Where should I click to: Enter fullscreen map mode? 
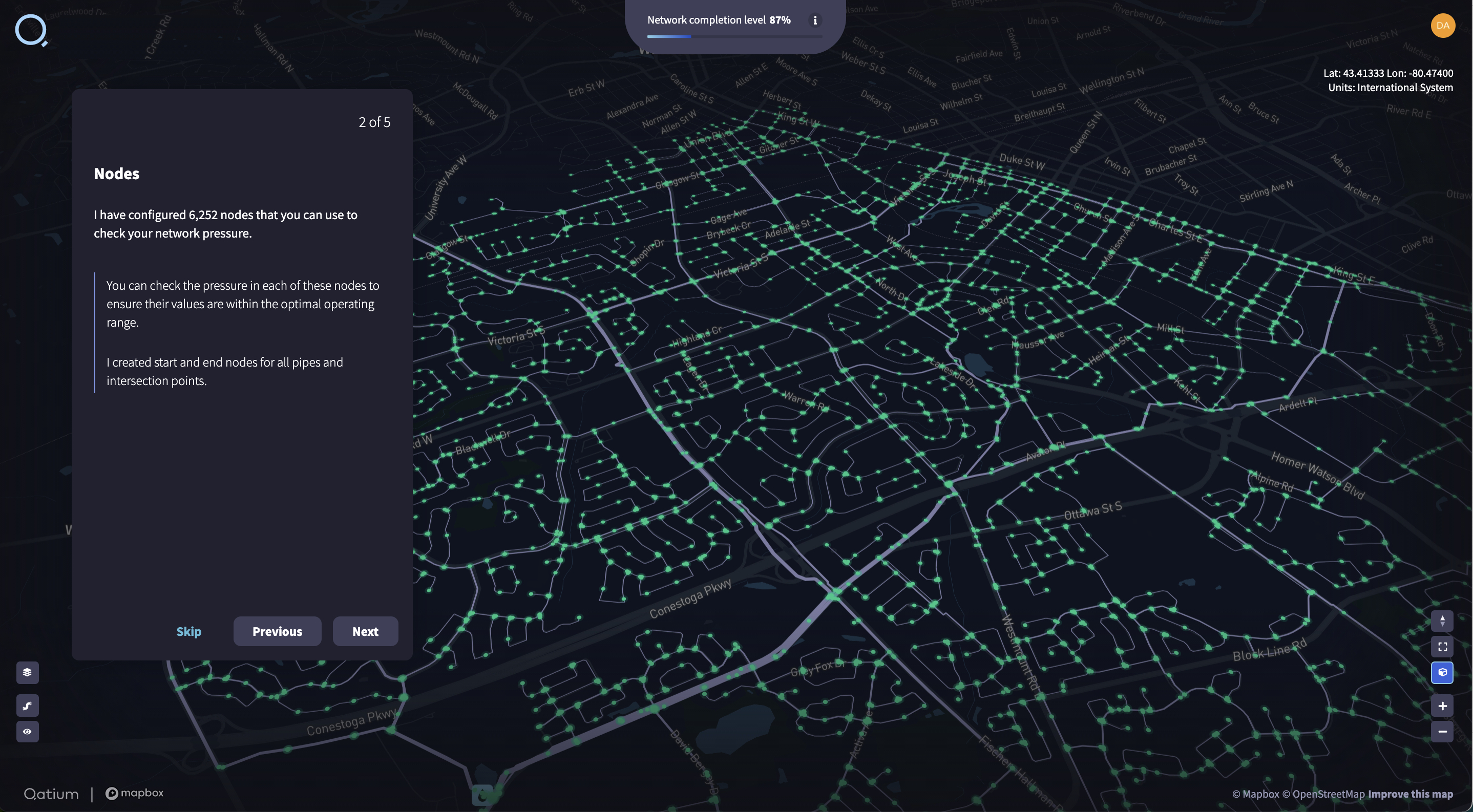(x=1442, y=646)
